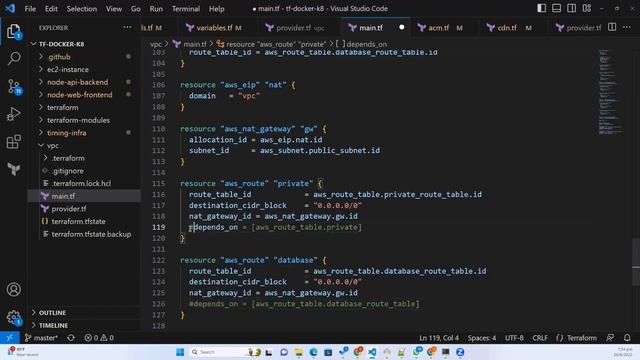The height and width of the screenshot is (360, 640).
Task: Open the Selection menu
Action: (x=82, y=9)
